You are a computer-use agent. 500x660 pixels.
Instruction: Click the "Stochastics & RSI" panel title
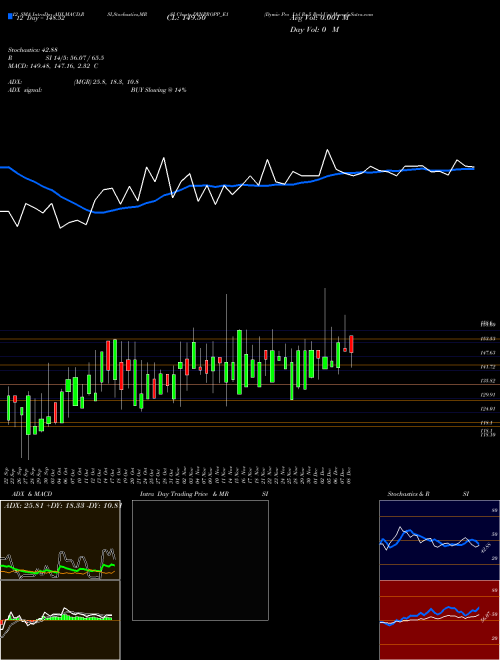(428, 494)
